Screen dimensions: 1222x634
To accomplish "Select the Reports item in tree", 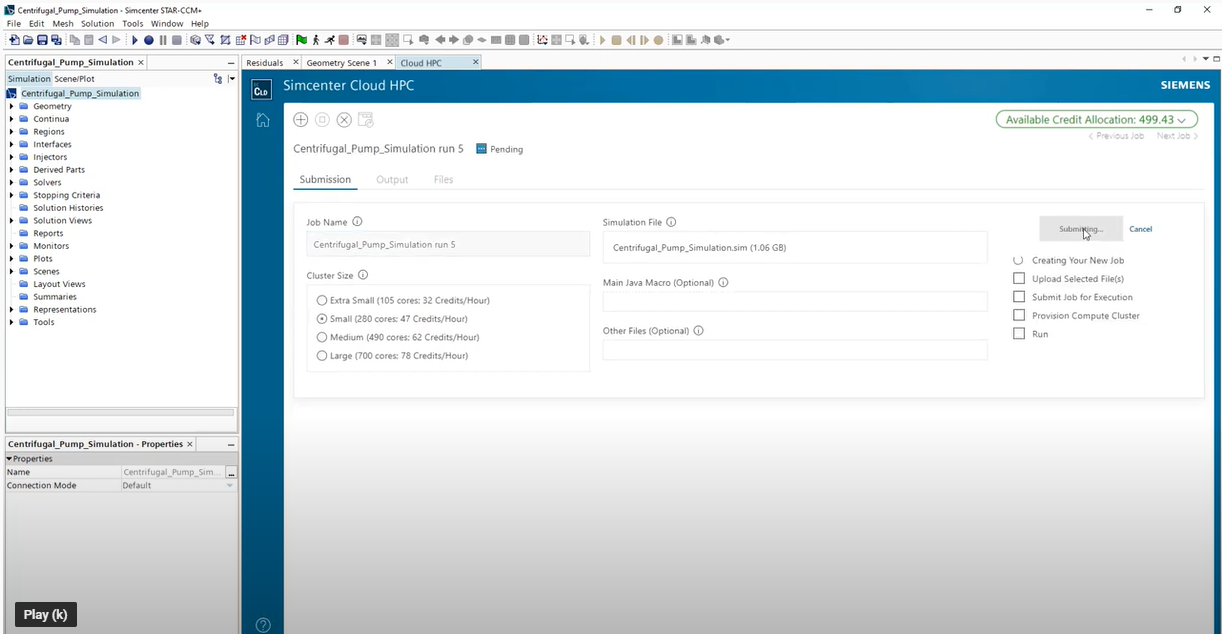I will coord(48,233).
